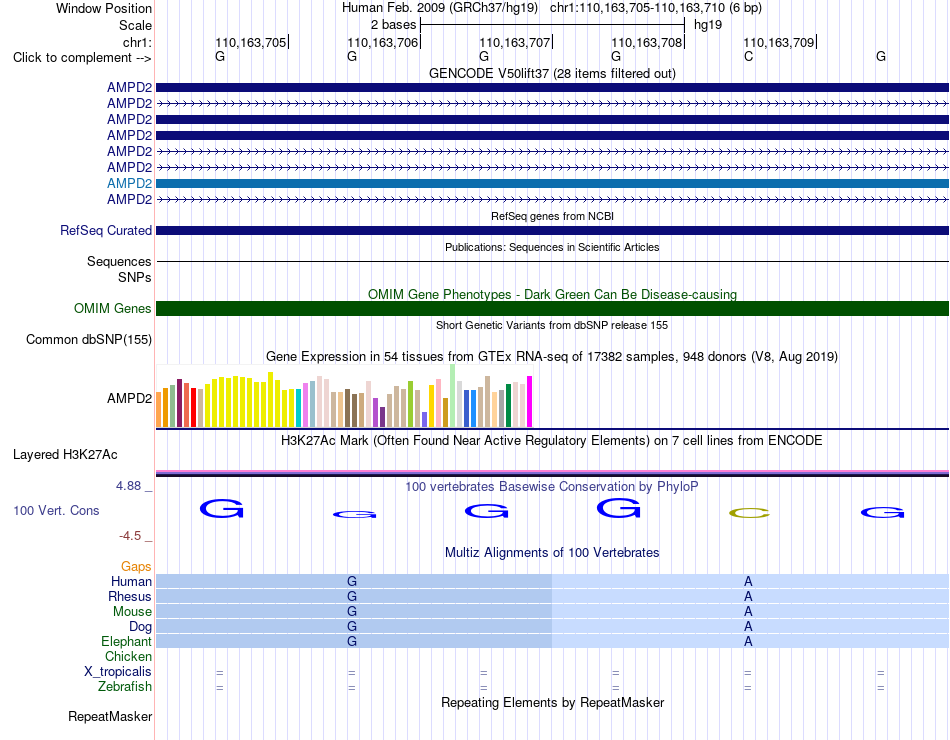Screen dimensions: 950x740
Task: Click 'Publications: Sequences in Scientific Articles' title
Action: coord(552,247)
